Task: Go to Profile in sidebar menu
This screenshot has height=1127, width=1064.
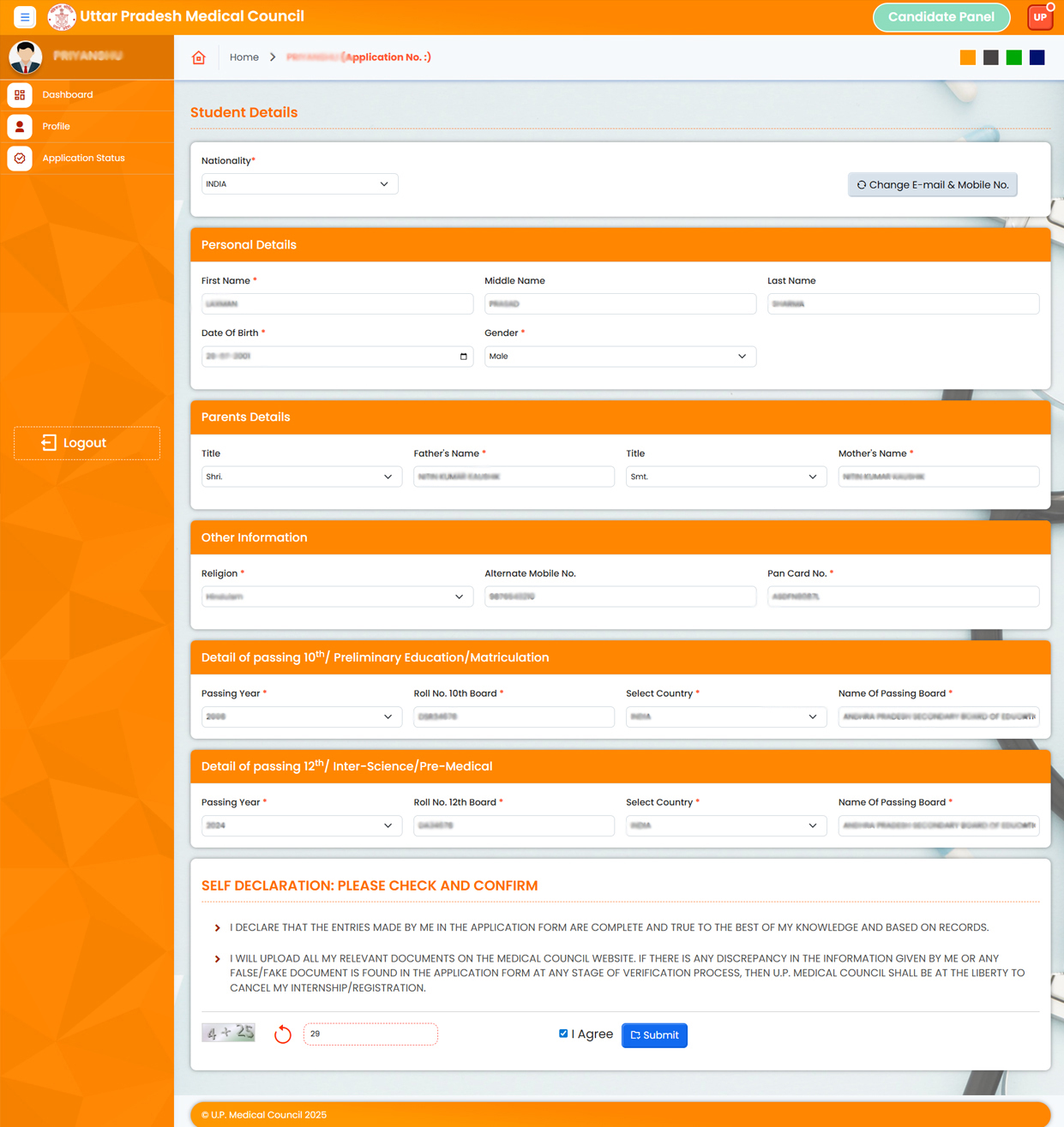Action: [56, 127]
